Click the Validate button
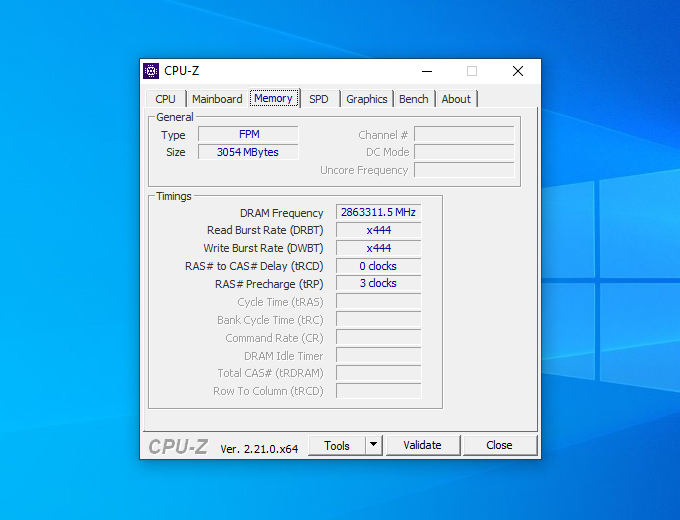Viewport: 680px width, 520px height. [x=422, y=445]
